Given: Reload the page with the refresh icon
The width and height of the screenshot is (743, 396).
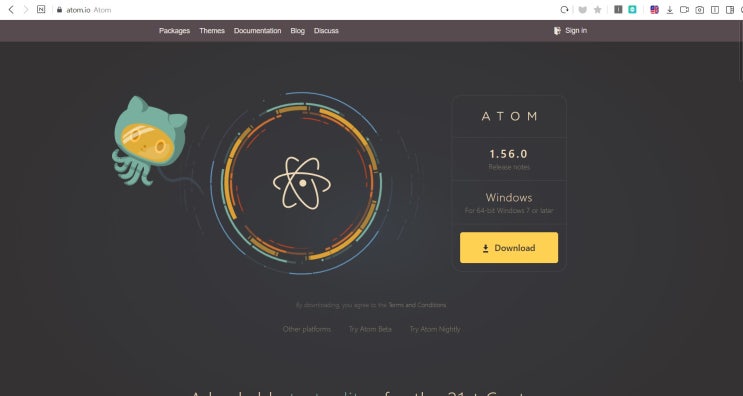Looking at the screenshot, I should (564, 9).
